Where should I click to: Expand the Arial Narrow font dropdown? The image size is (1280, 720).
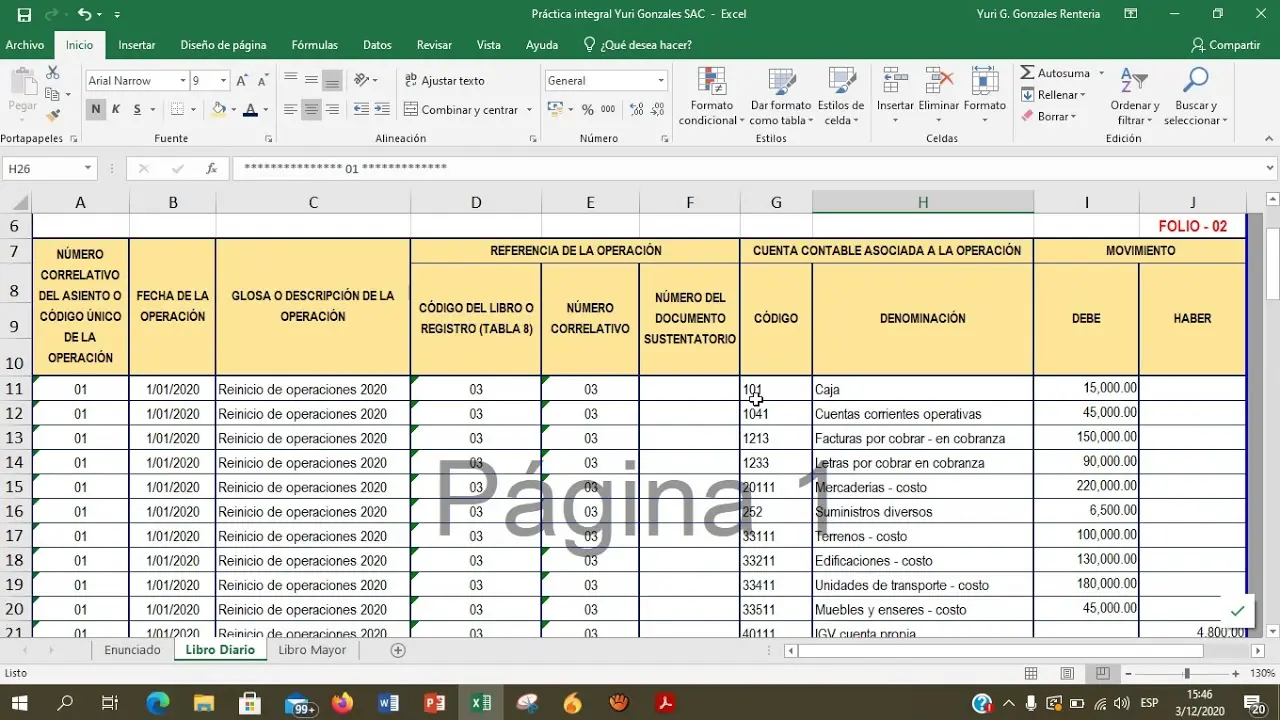pyautogui.click(x=183, y=81)
